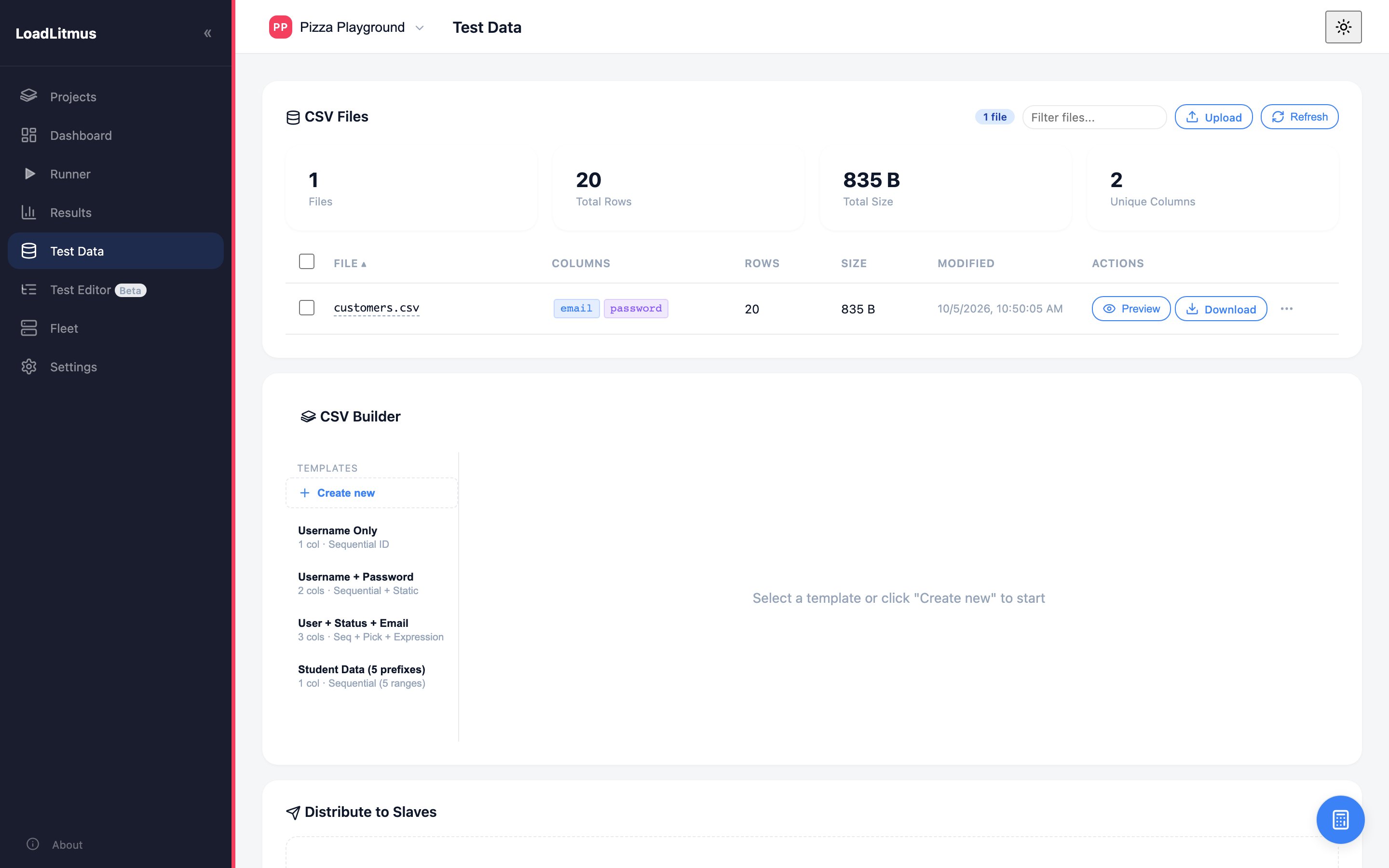Check the customers.csv row checkbox
The height and width of the screenshot is (868, 1389).
307,308
